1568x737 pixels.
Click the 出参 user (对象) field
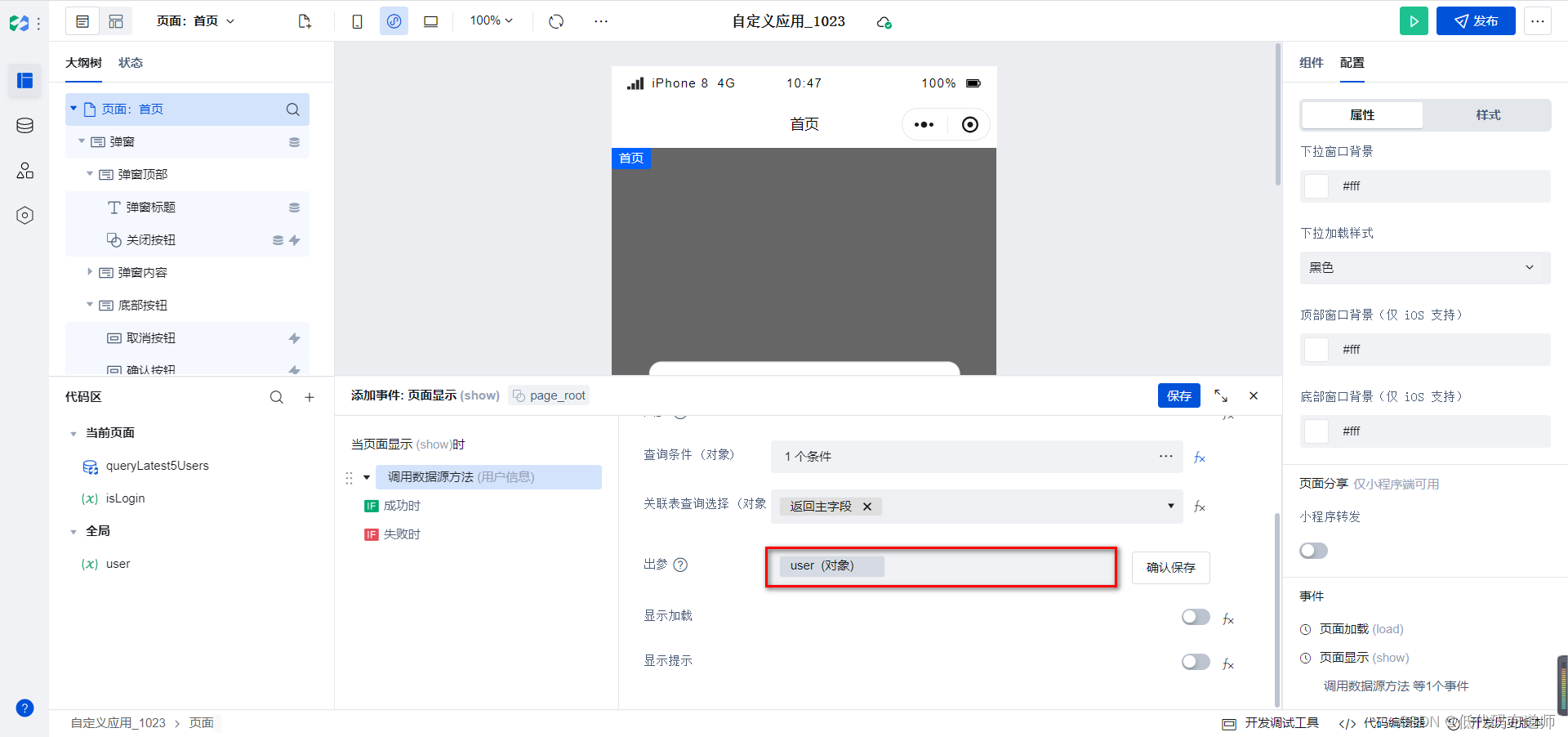click(941, 567)
